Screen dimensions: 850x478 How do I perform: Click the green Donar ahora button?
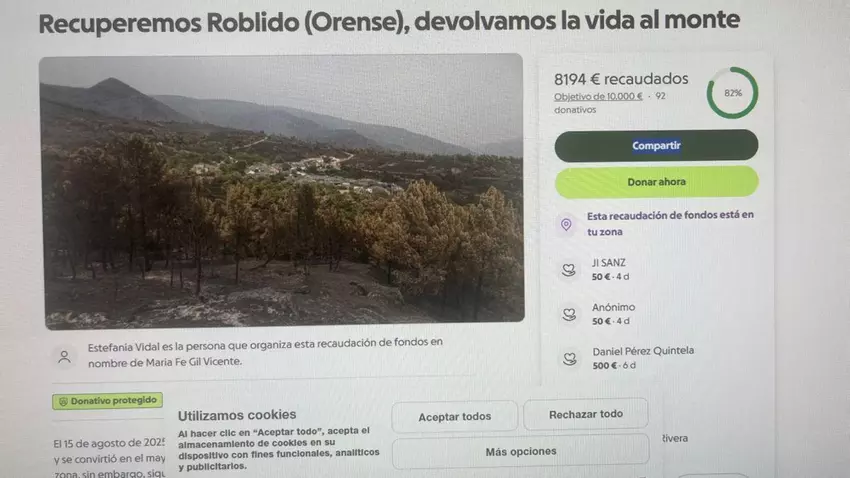click(656, 182)
